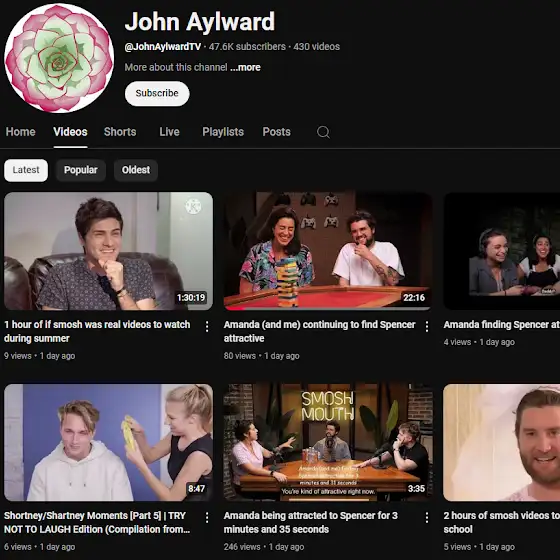Open the Live tab
This screenshot has height=560, width=560.
pos(169,132)
